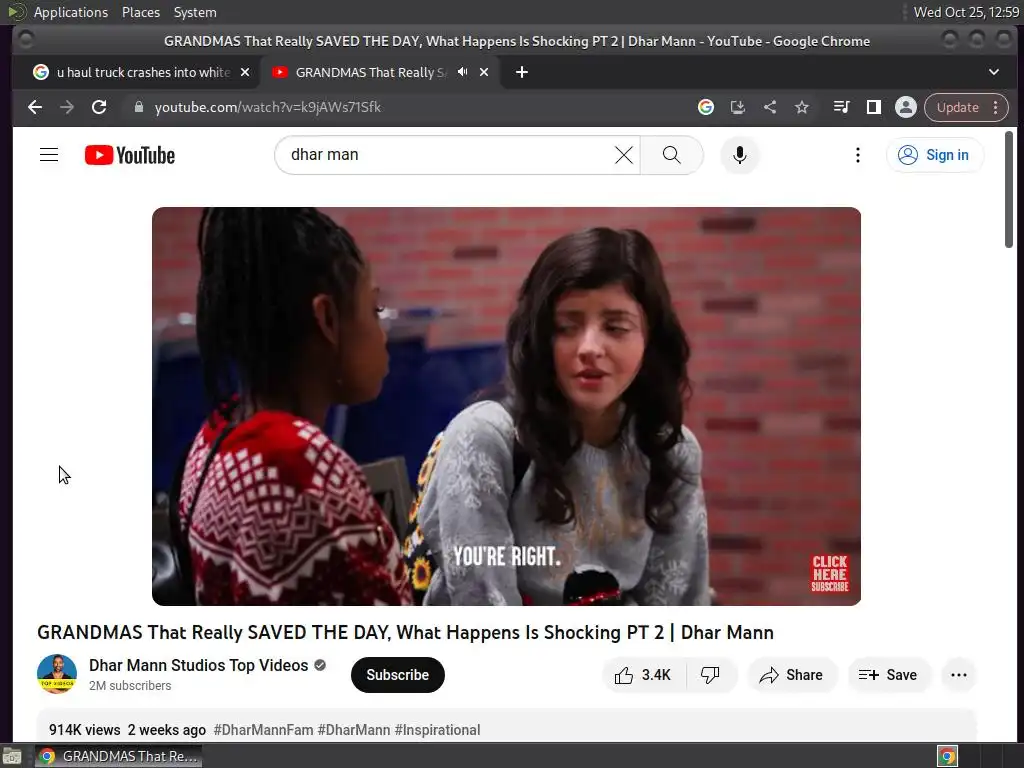Show desktop from bottom panel icon
Screen dimensions: 1024x768
(x=12, y=756)
